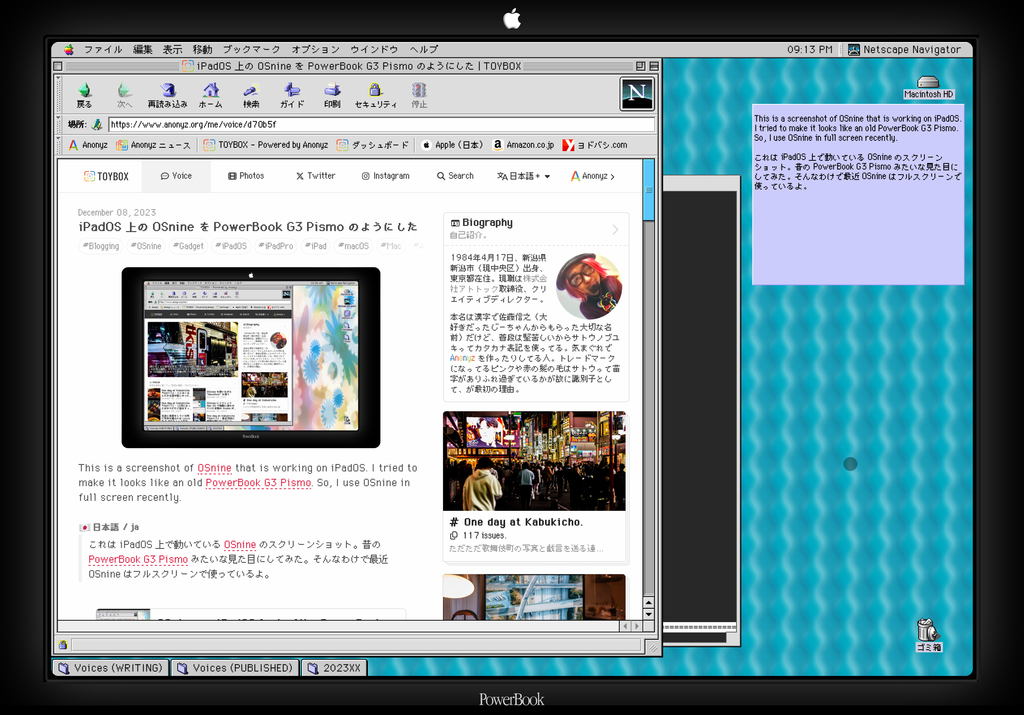The width and height of the screenshot is (1024, 715).
Task: Click the #Blogging tag
Action: (101, 246)
